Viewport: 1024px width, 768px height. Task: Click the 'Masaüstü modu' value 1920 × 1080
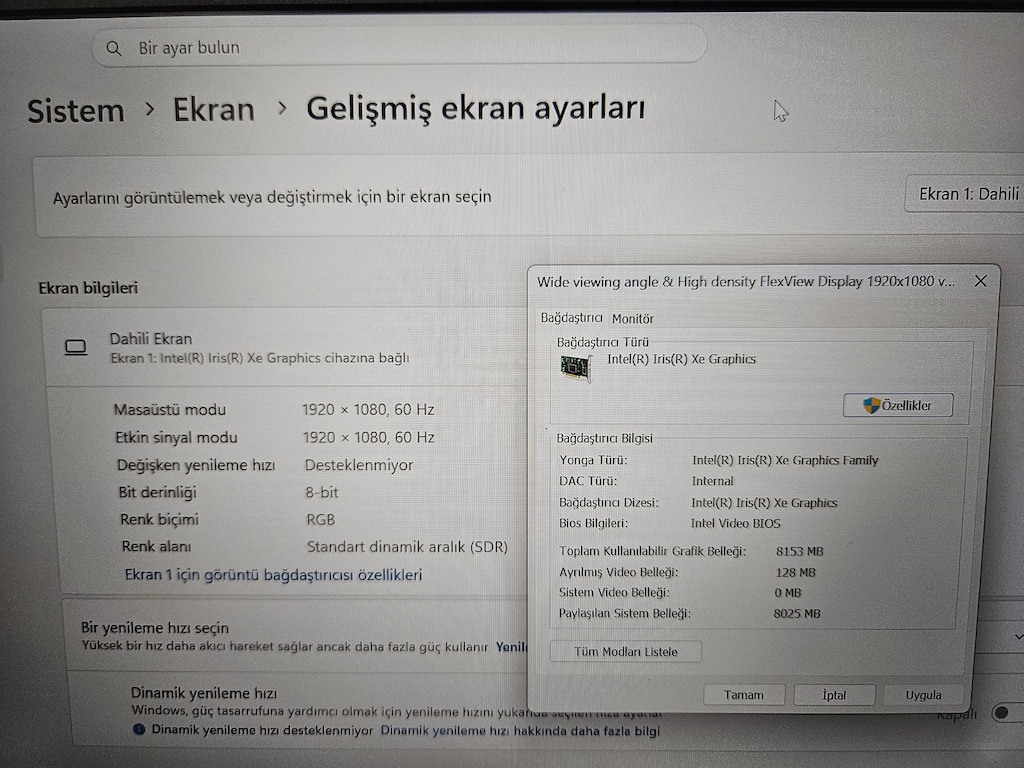pyautogui.click(x=368, y=409)
